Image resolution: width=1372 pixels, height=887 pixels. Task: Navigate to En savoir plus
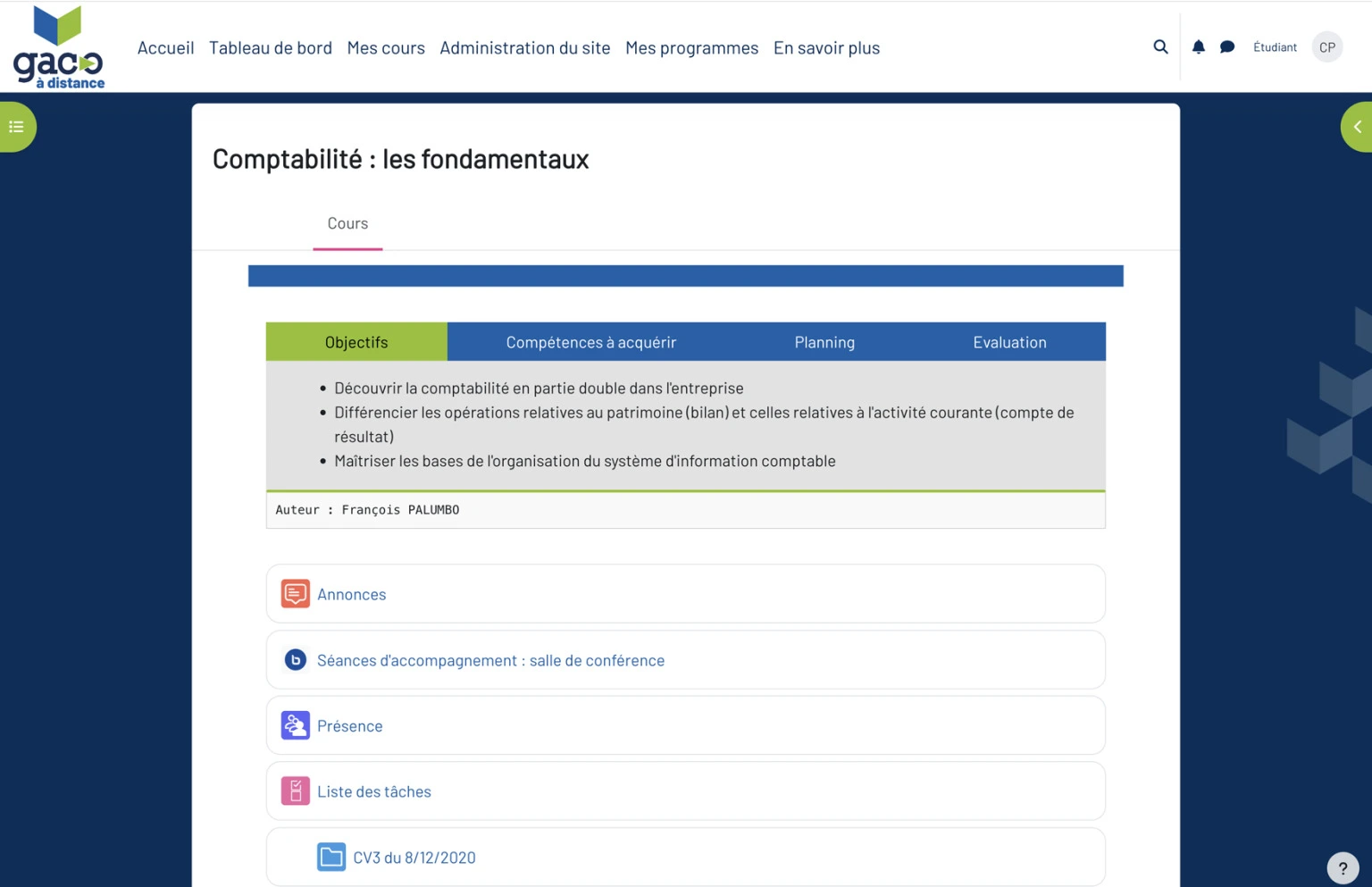(x=826, y=47)
